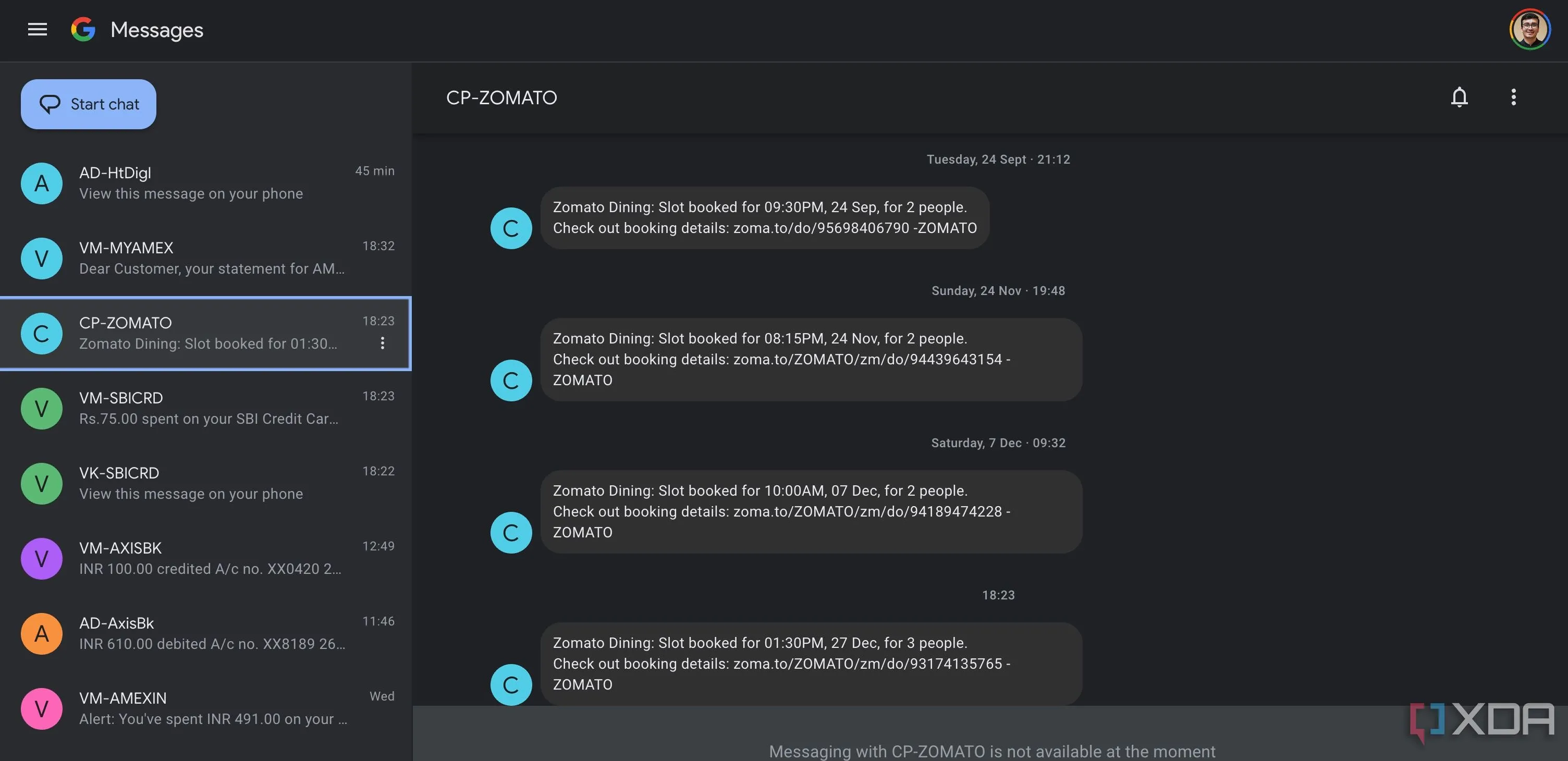This screenshot has width=1568, height=761.
Task: Click sender avatar beside 27 Dec booking message
Action: [511, 685]
